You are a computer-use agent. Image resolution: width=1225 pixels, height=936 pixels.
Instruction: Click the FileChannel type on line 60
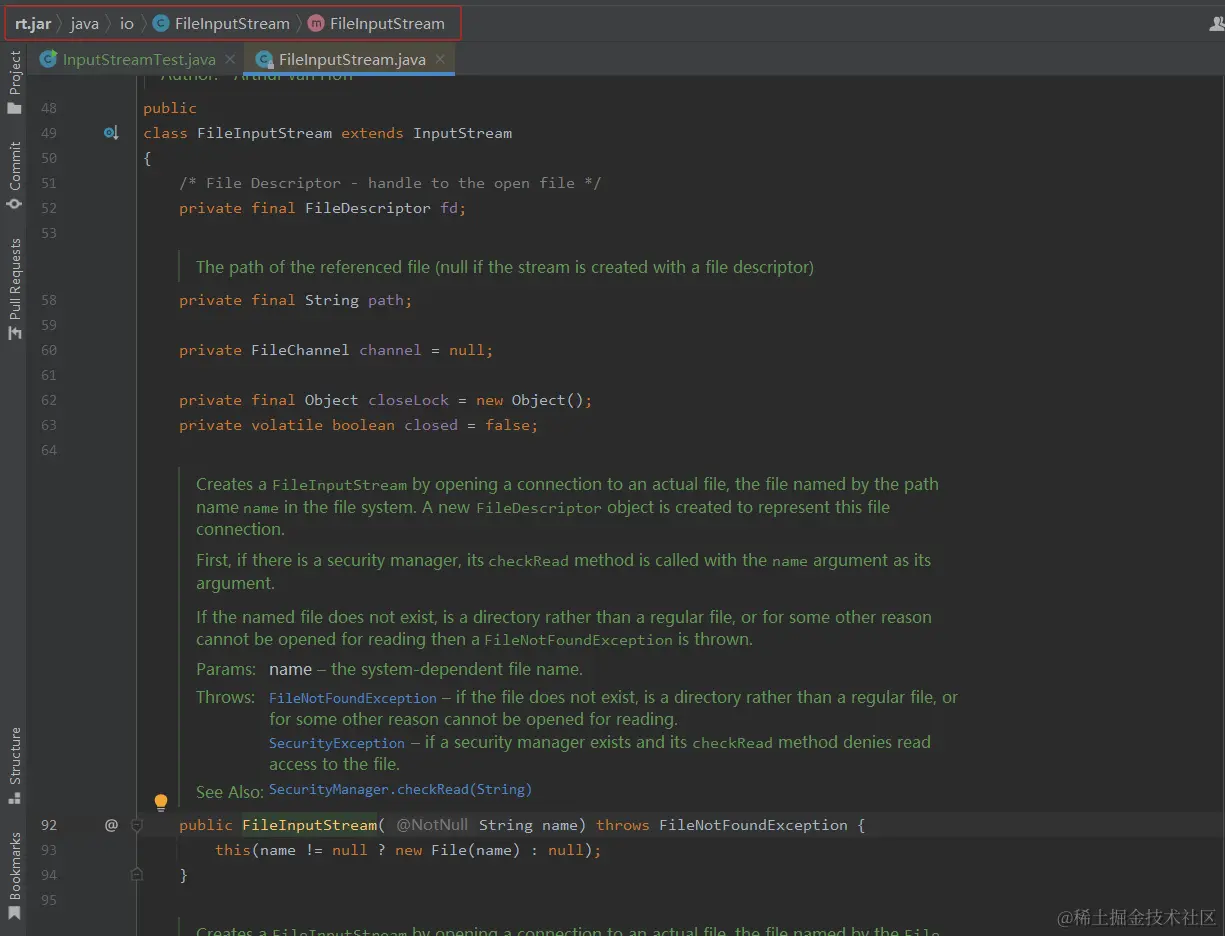(x=300, y=350)
